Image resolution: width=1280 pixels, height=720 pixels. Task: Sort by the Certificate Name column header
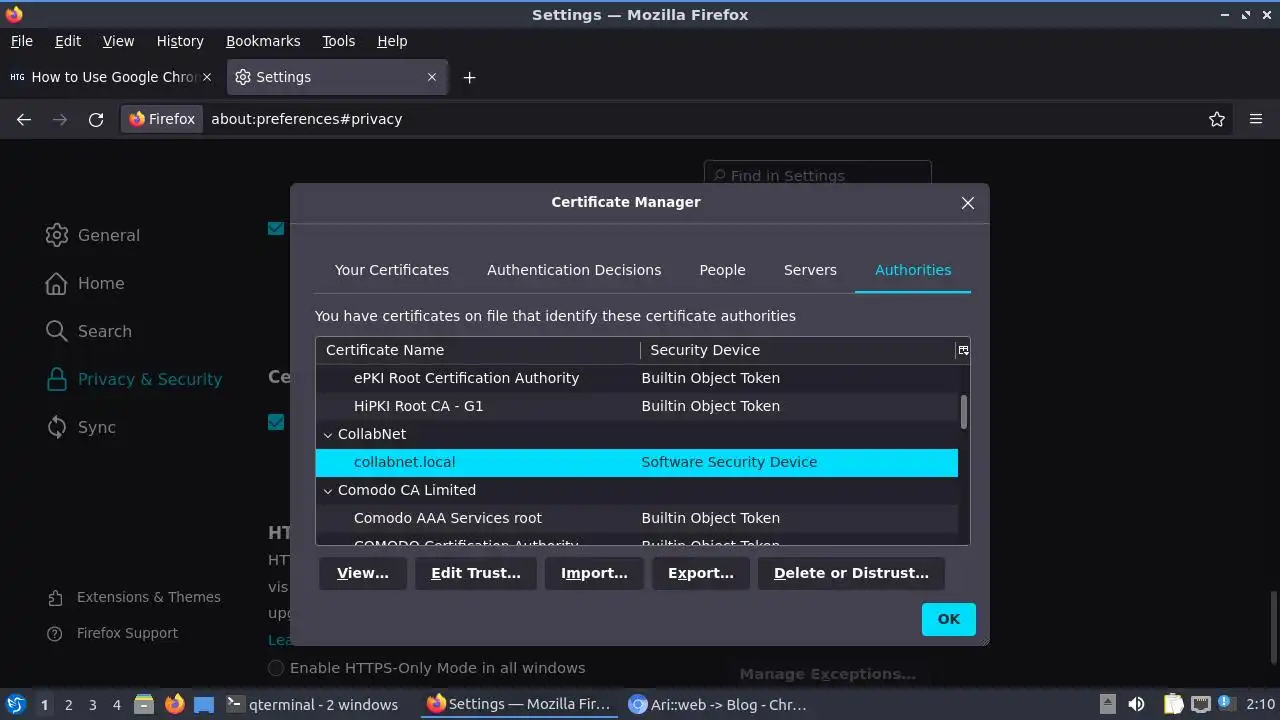(x=478, y=350)
